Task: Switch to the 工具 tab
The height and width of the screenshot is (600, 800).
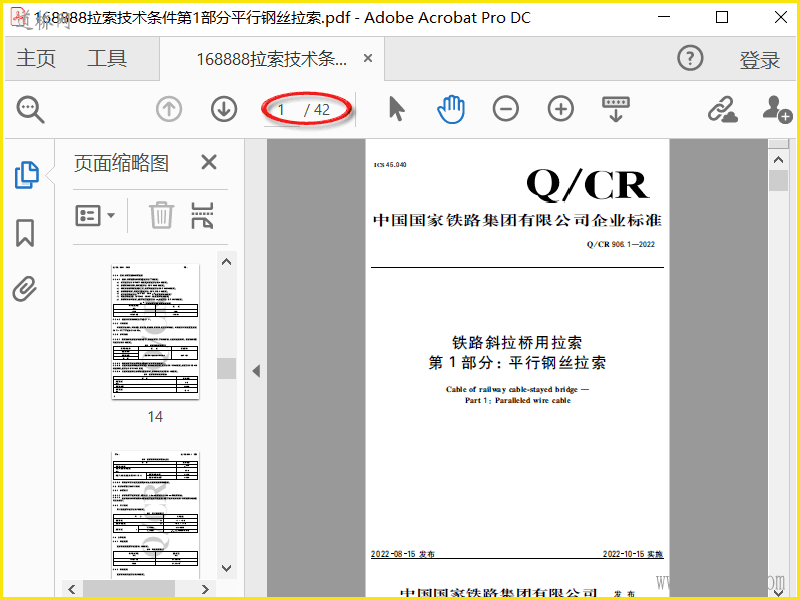Action: point(107,58)
